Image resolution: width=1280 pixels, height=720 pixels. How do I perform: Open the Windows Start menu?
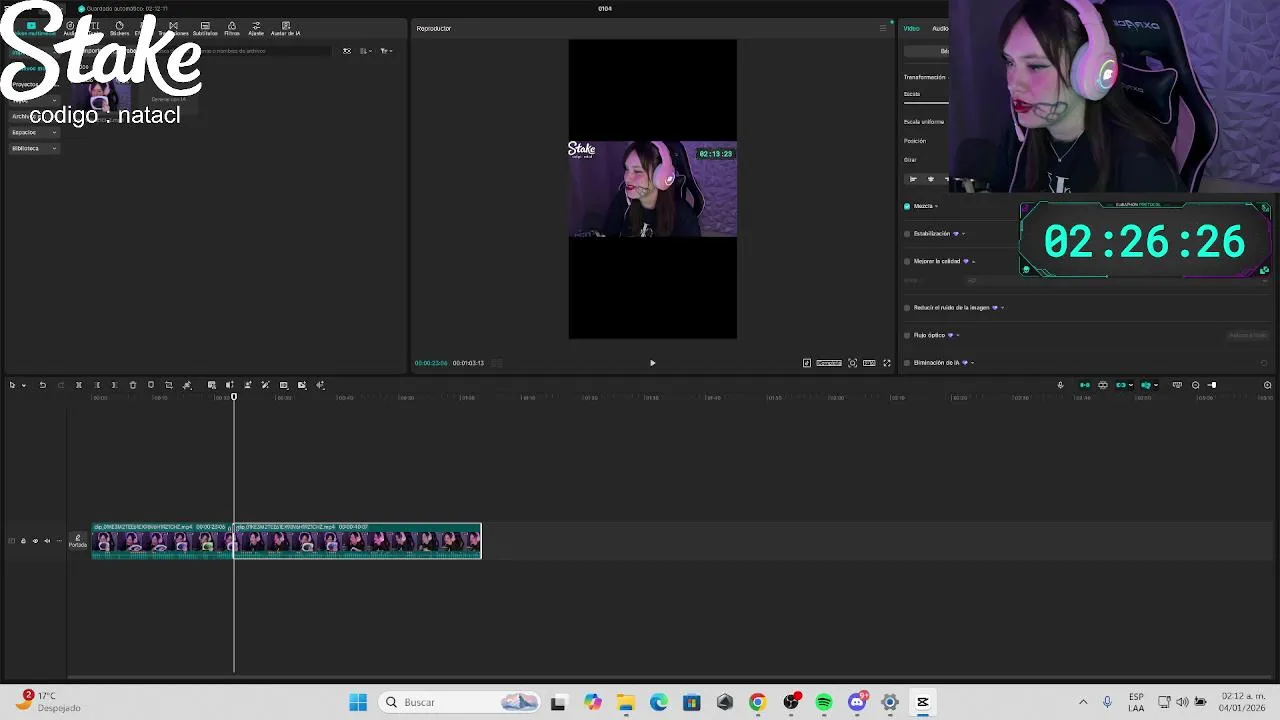click(x=358, y=702)
